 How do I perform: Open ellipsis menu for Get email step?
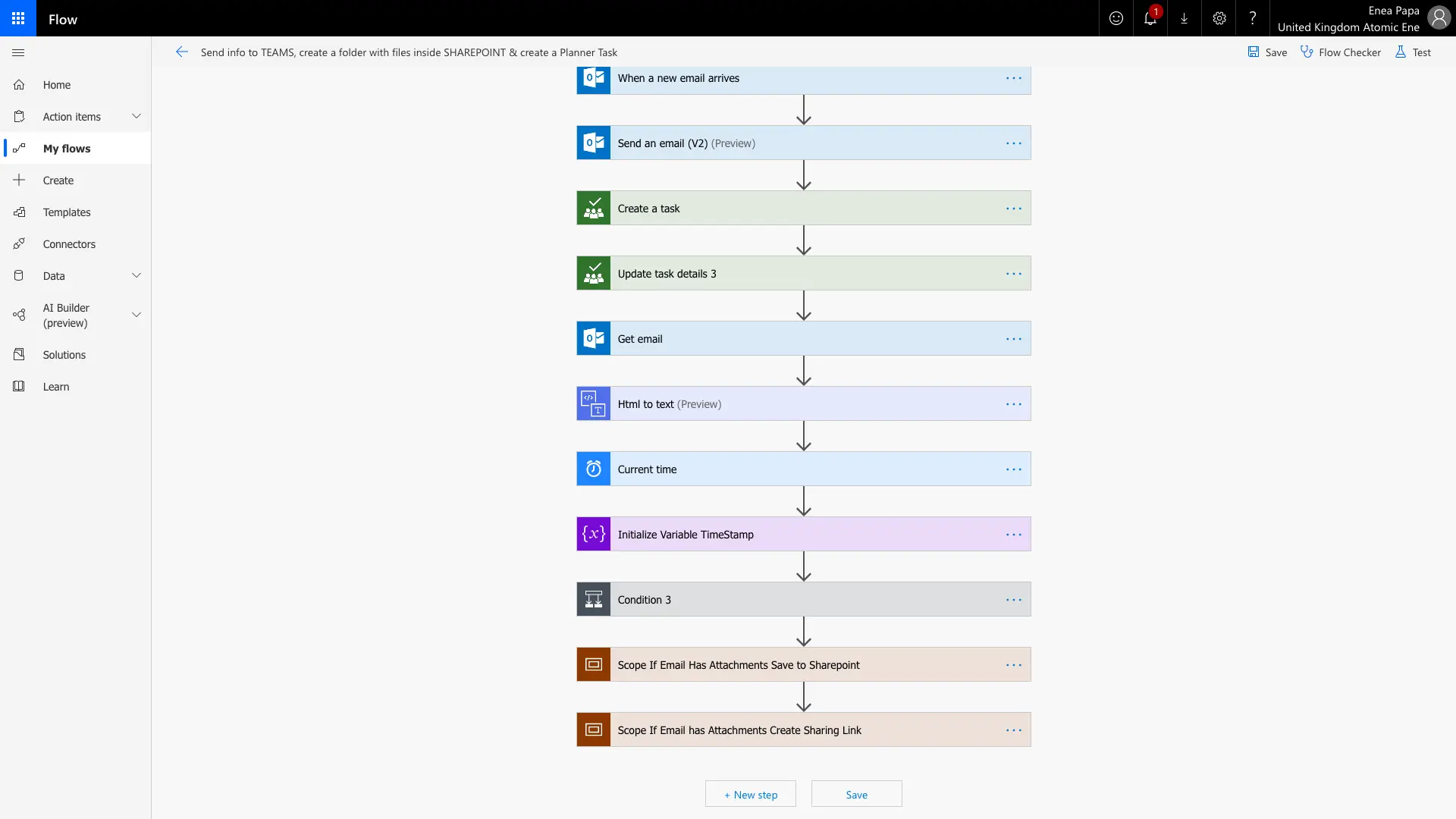(x=1013, y=339)
